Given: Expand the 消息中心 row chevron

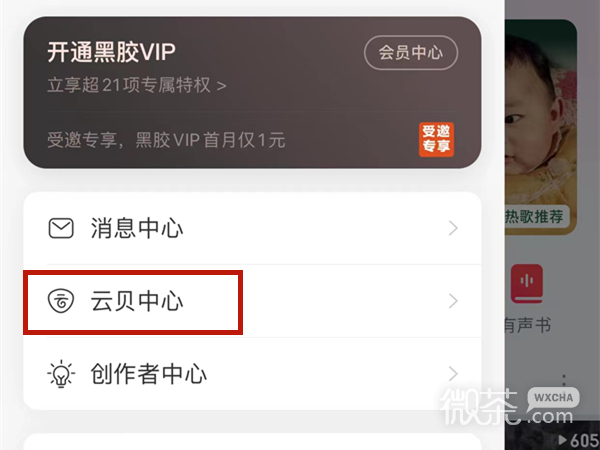Looking at the screenshot, I should (x=453, y=228).
